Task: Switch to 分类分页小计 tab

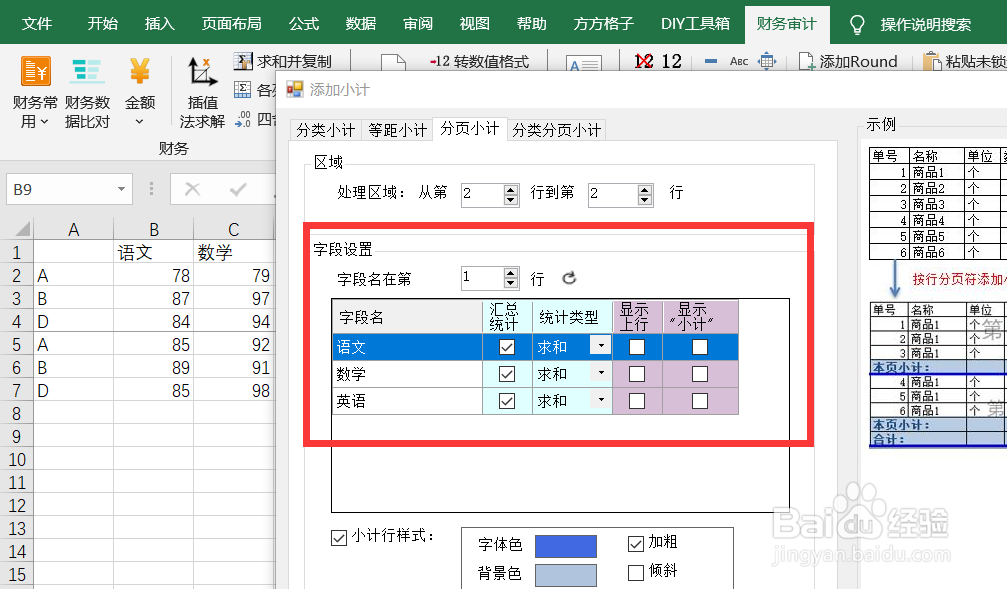Action: coord(556,130)
